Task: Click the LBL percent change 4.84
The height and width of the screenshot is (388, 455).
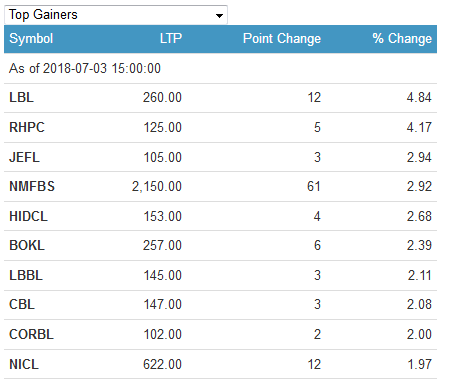Action: click(x=419, y=98)
